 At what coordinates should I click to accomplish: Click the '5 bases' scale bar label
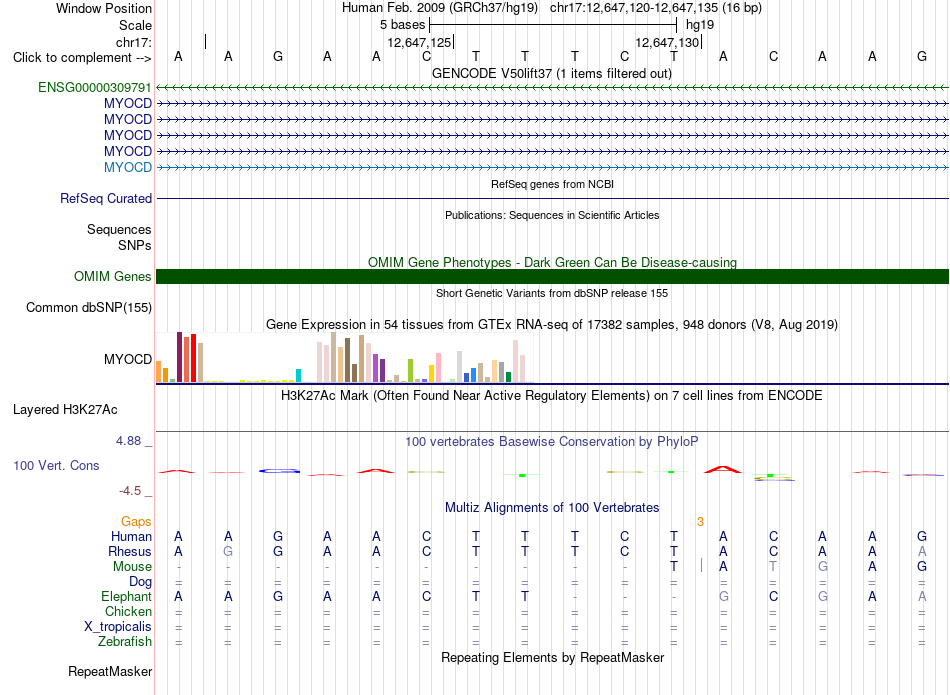coord(402,25)
